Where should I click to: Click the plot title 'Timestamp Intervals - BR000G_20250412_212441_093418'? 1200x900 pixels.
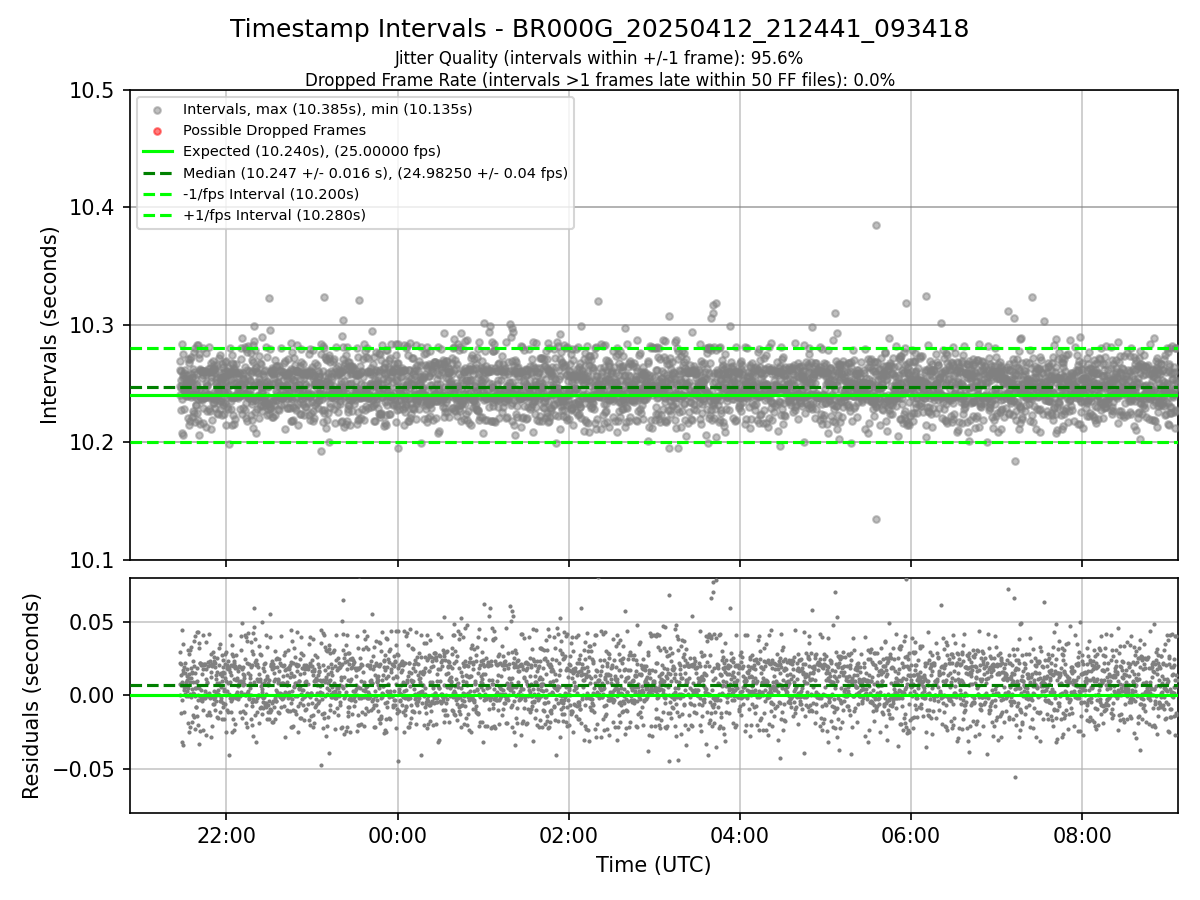point(599,29)
